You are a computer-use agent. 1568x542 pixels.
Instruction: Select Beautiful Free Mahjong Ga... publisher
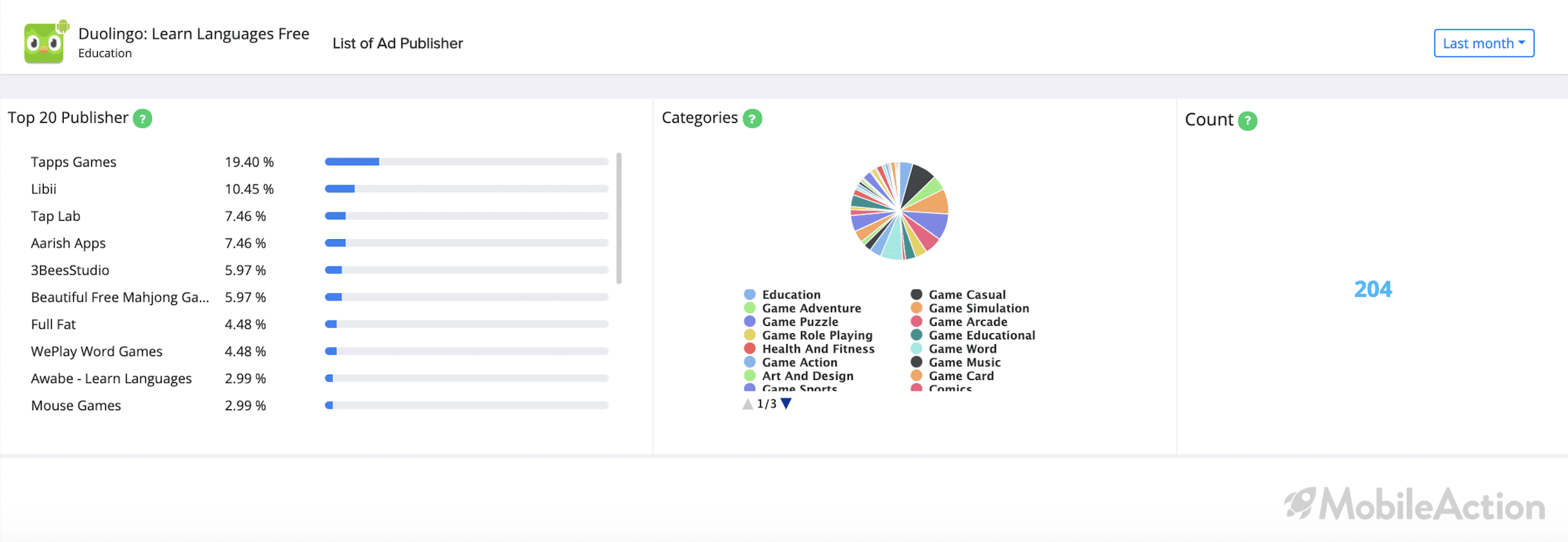[x=120, y=298]
